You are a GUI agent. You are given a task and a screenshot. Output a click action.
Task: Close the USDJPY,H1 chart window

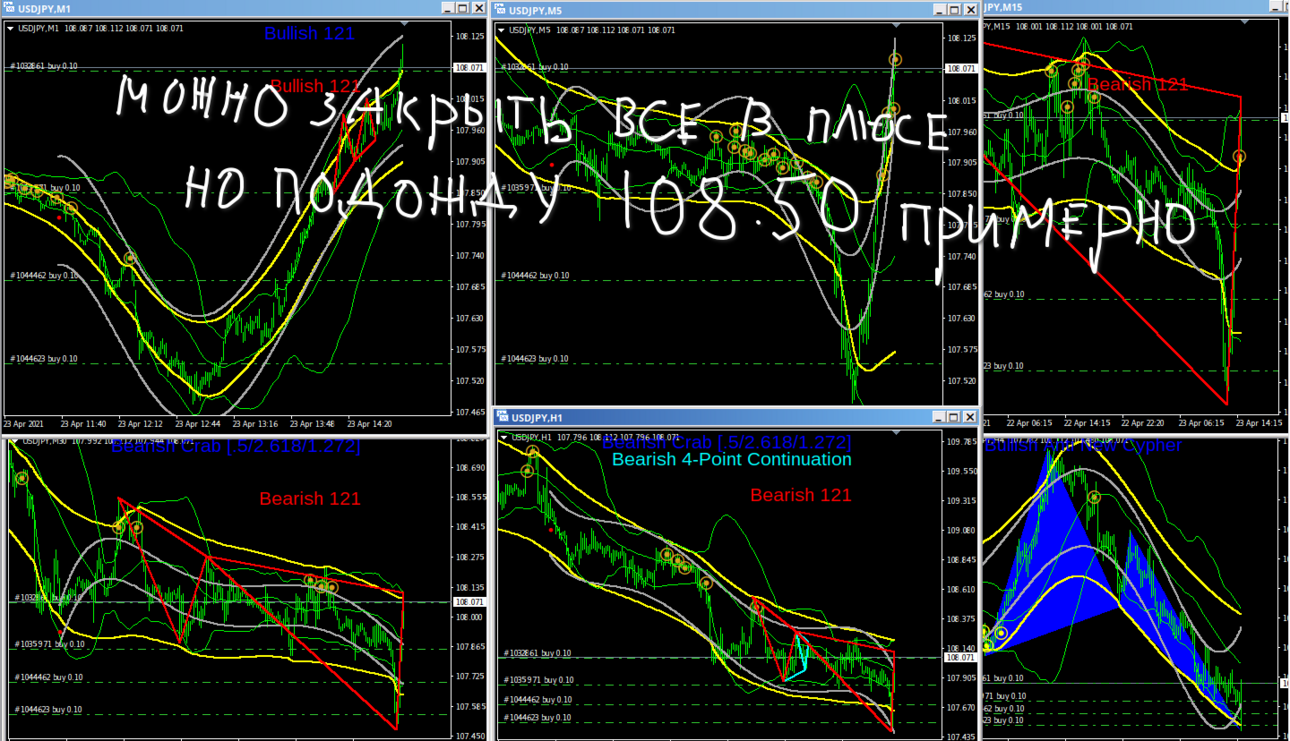click(x=970, y=417)
